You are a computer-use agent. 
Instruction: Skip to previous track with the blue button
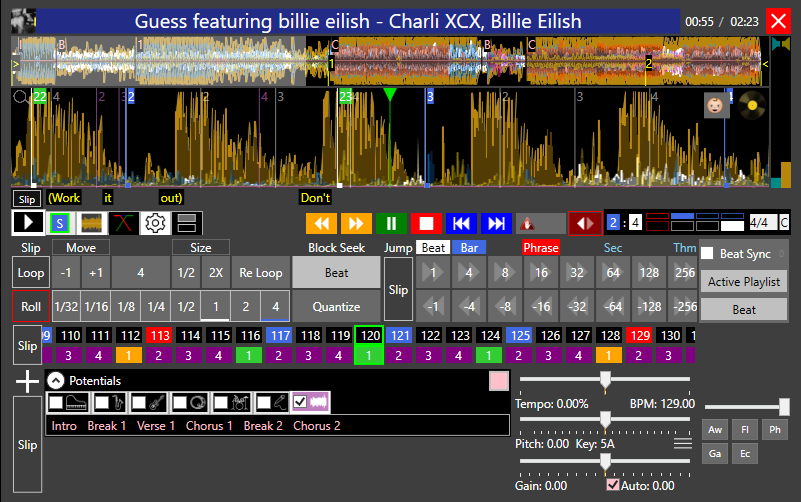coord(461,223)
